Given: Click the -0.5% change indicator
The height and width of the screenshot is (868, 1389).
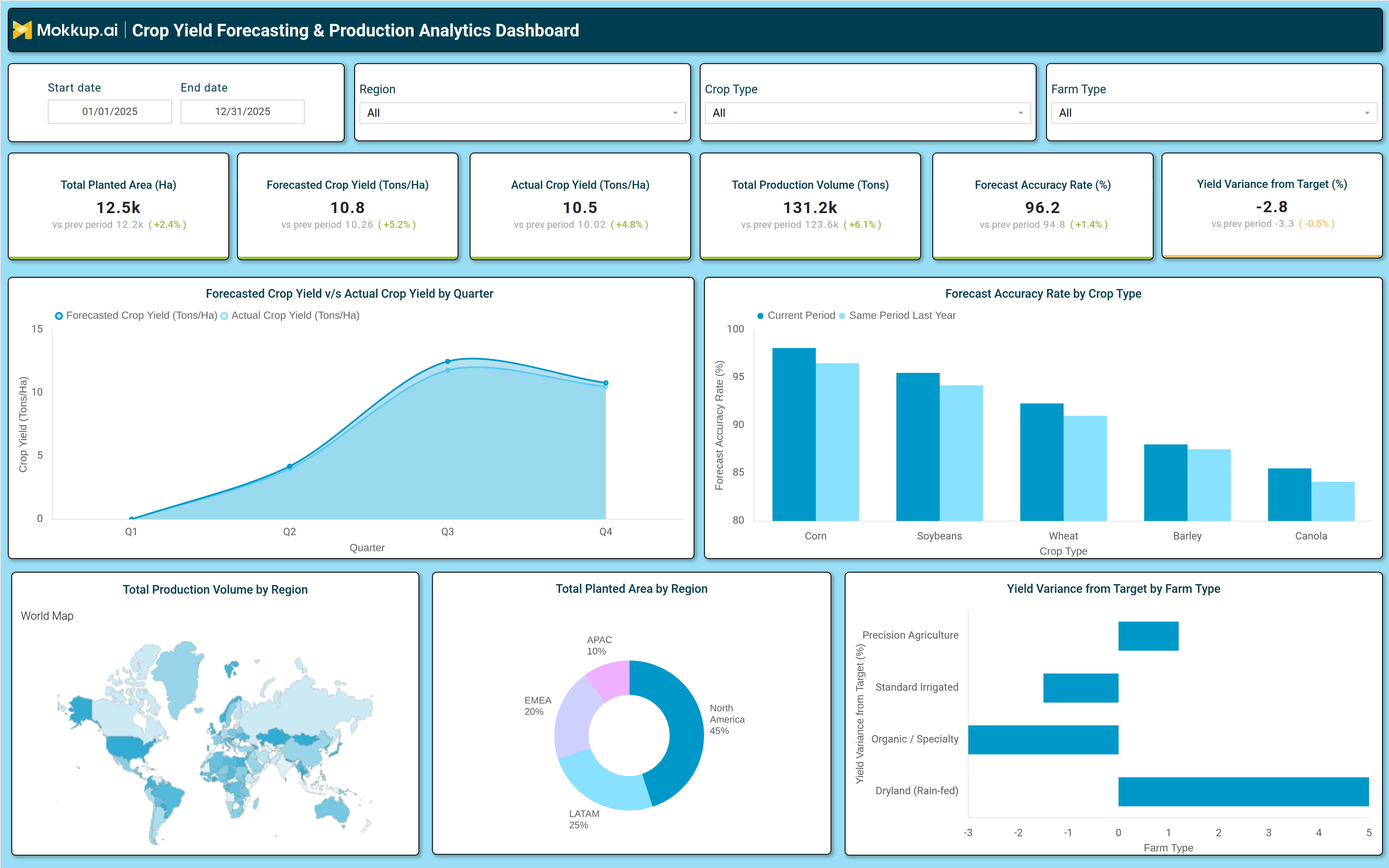Looking at the screenshot, I should [x=1316, y=224].
